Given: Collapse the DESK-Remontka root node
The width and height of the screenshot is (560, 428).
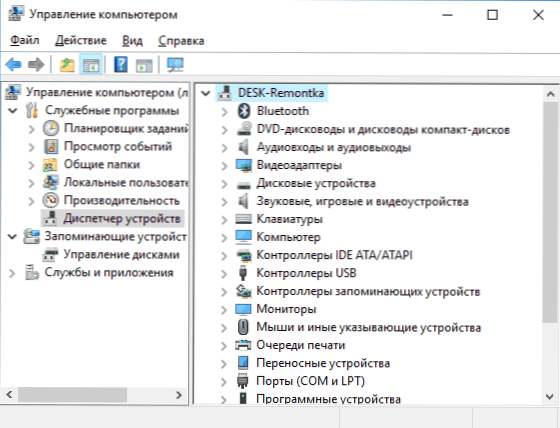Looking at the screenshot, I should [206, 93].
